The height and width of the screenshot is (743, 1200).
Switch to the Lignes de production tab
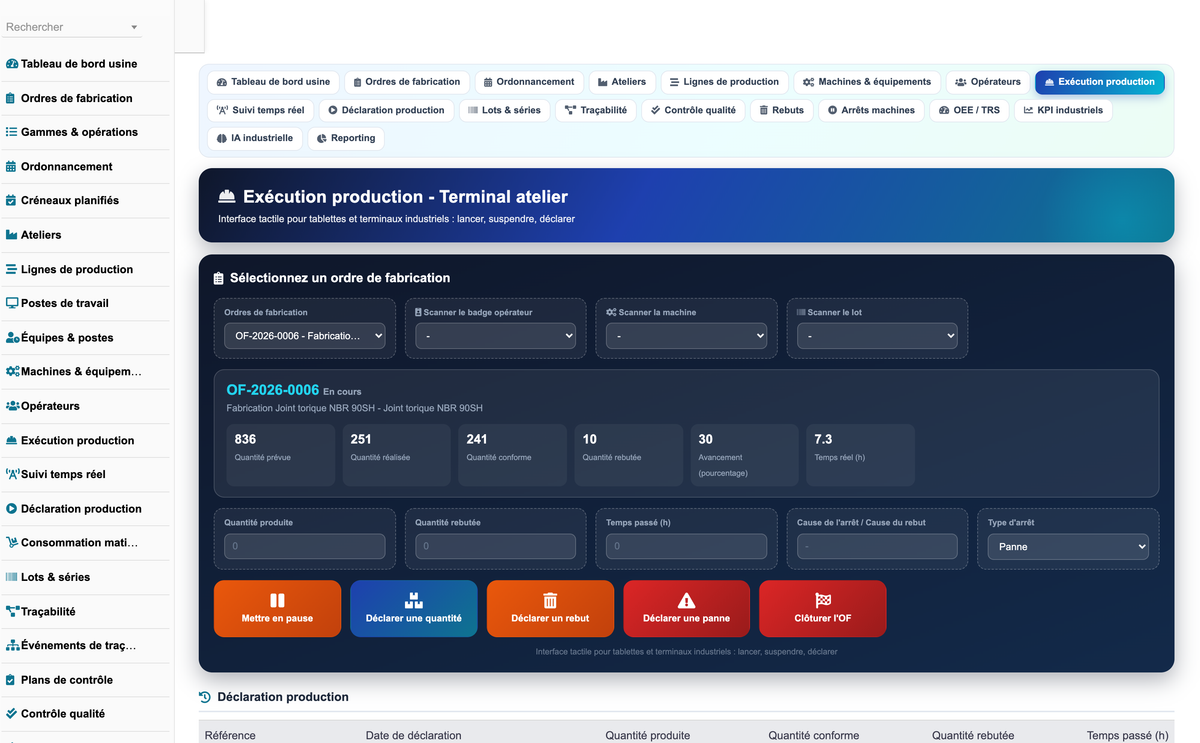[x=724, y=82]
